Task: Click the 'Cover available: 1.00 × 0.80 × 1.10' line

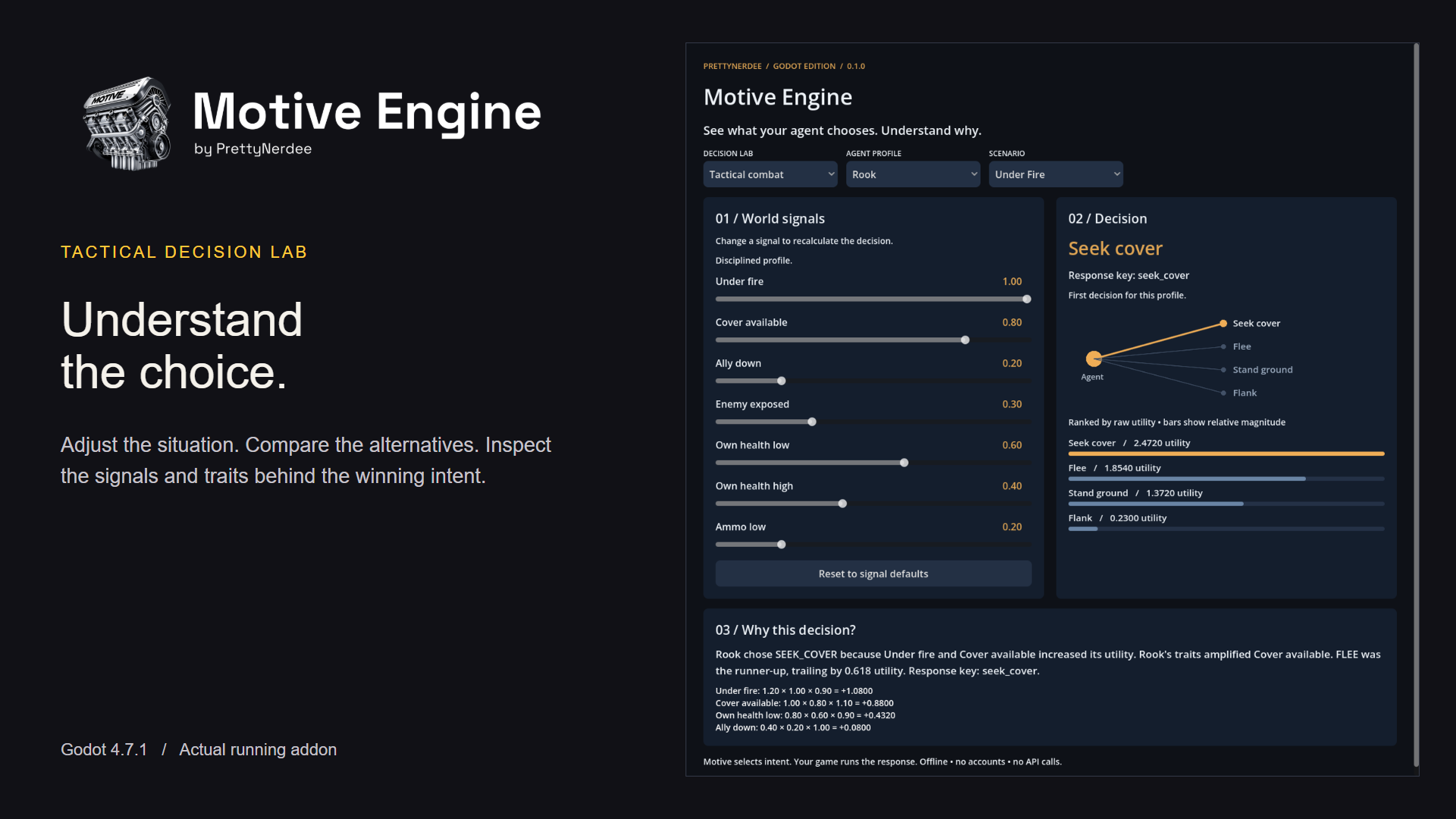Action: pos(804,704)
